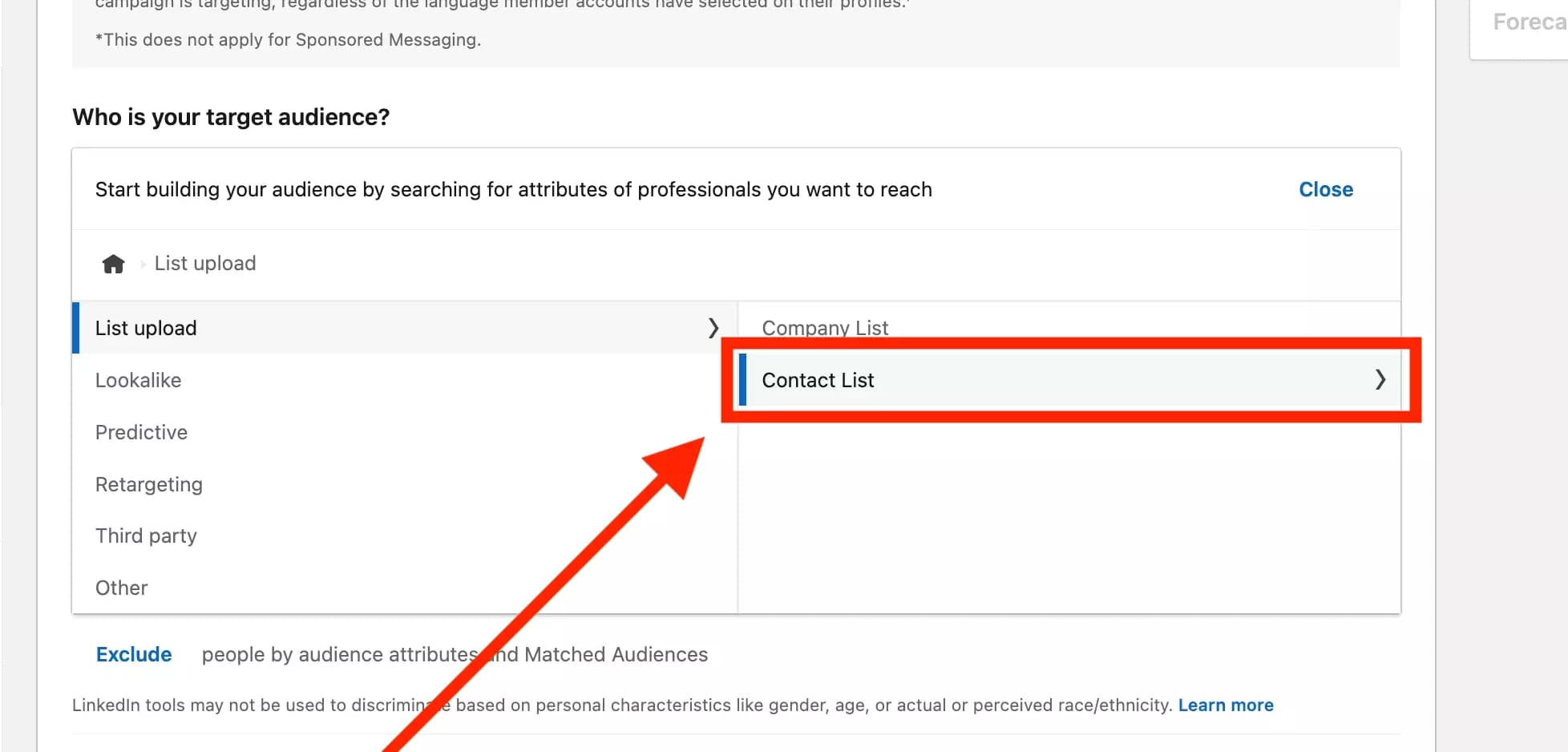Click the chevron beside List upload row
The image size is (1568, 752).
[x=713, y=328]
